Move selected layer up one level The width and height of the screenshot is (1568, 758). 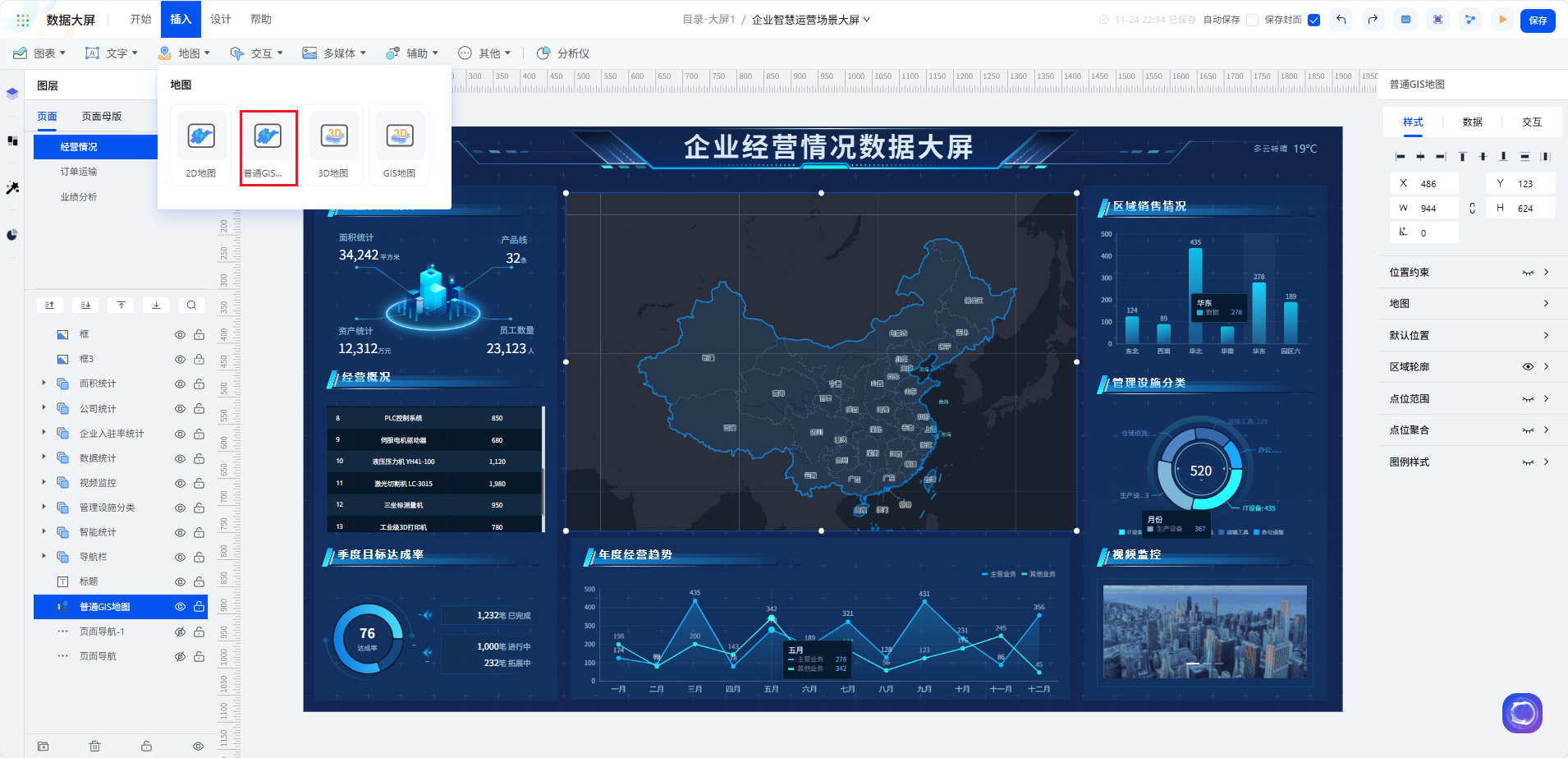tap(49, 305)
